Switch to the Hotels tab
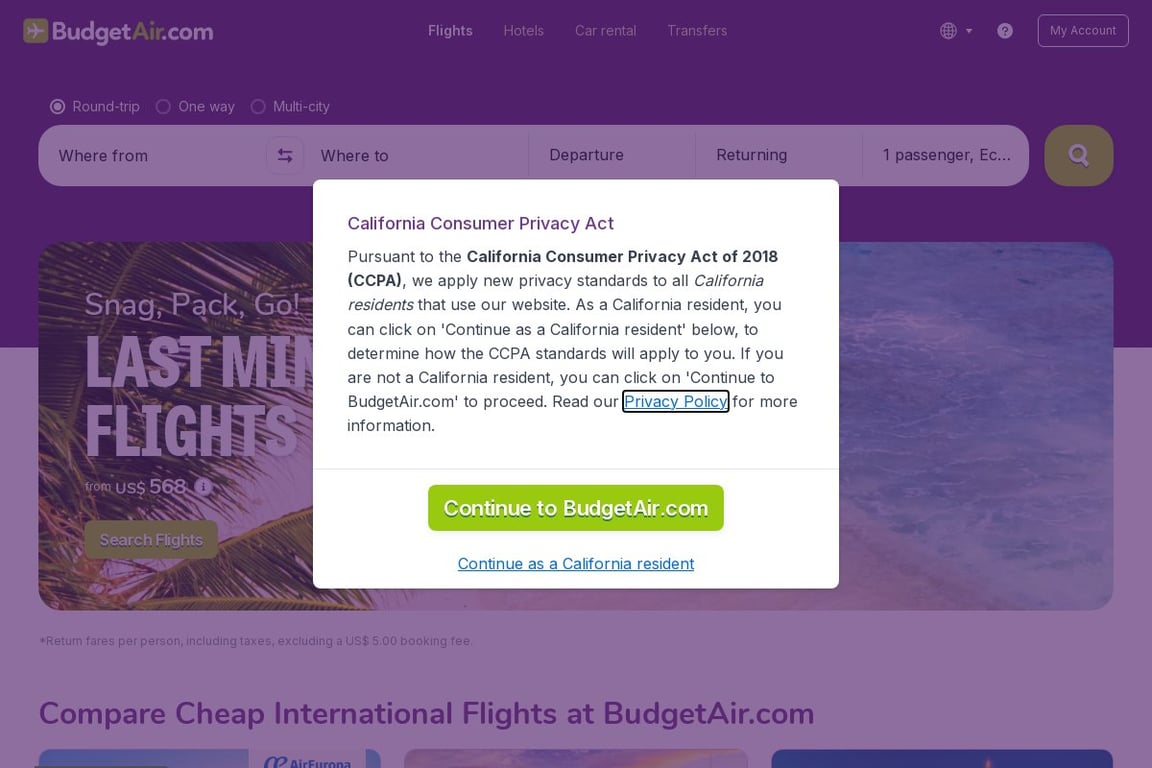The height and width of the screenshot is (768, 1152). (x=523, y=31)
